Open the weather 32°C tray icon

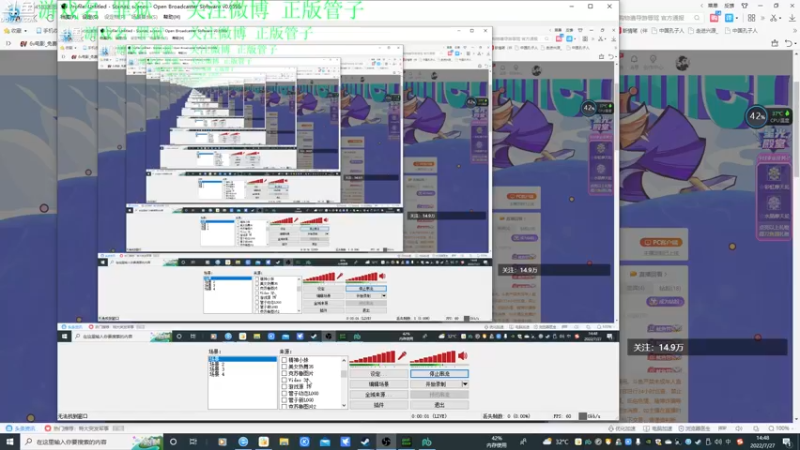tap(556, 441)
